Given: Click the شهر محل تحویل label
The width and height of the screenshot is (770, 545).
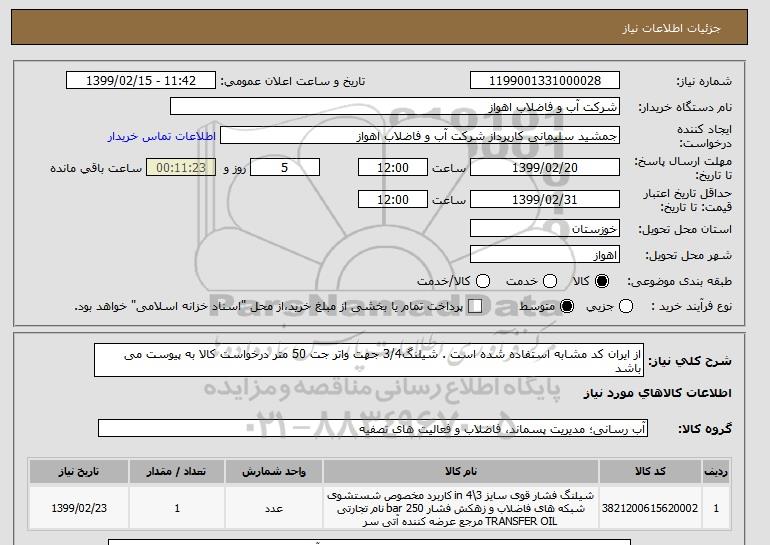Looking at the screenshot, I should (688, 255).
